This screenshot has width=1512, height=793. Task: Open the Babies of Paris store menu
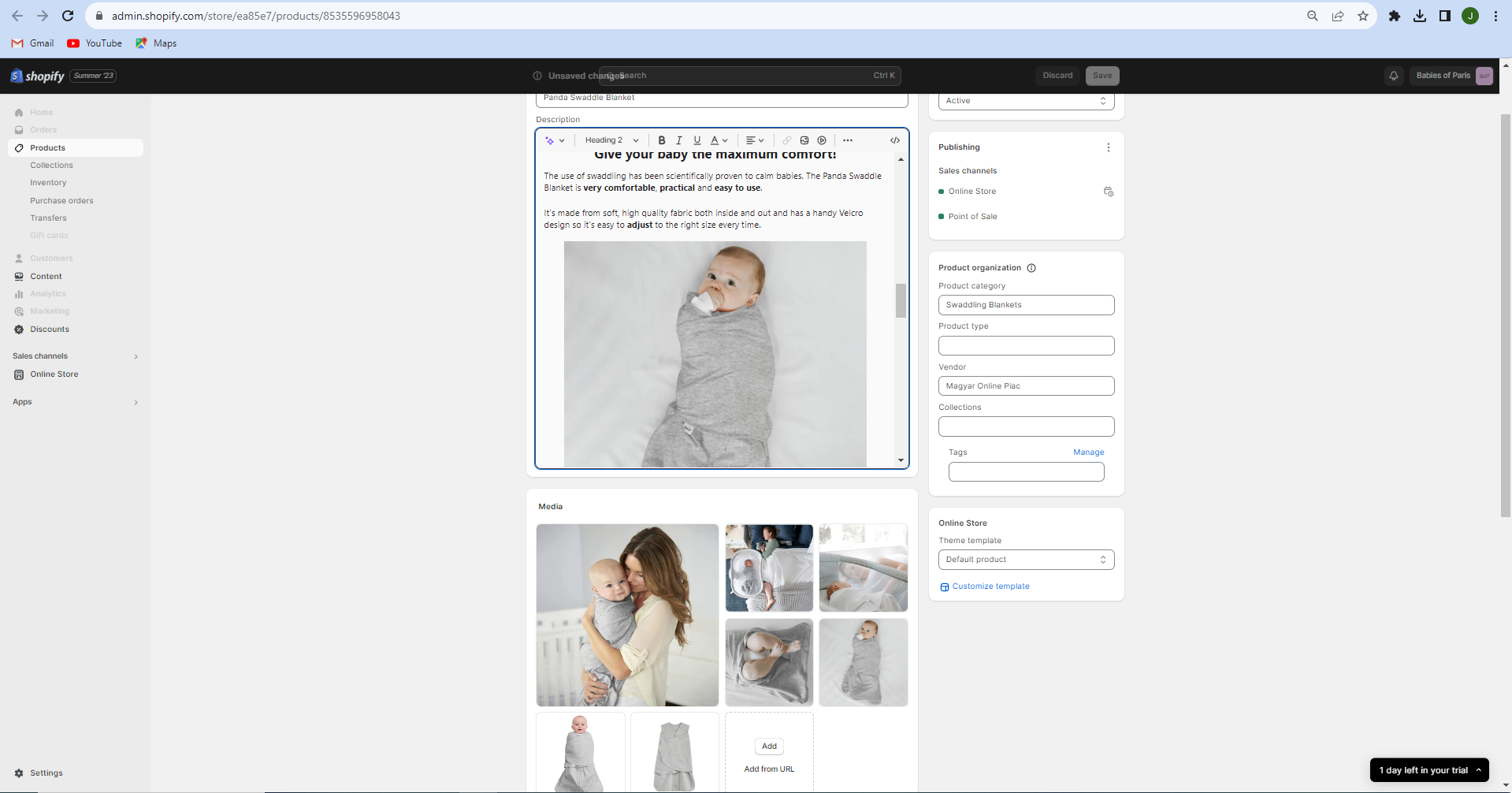(1452, 76)
